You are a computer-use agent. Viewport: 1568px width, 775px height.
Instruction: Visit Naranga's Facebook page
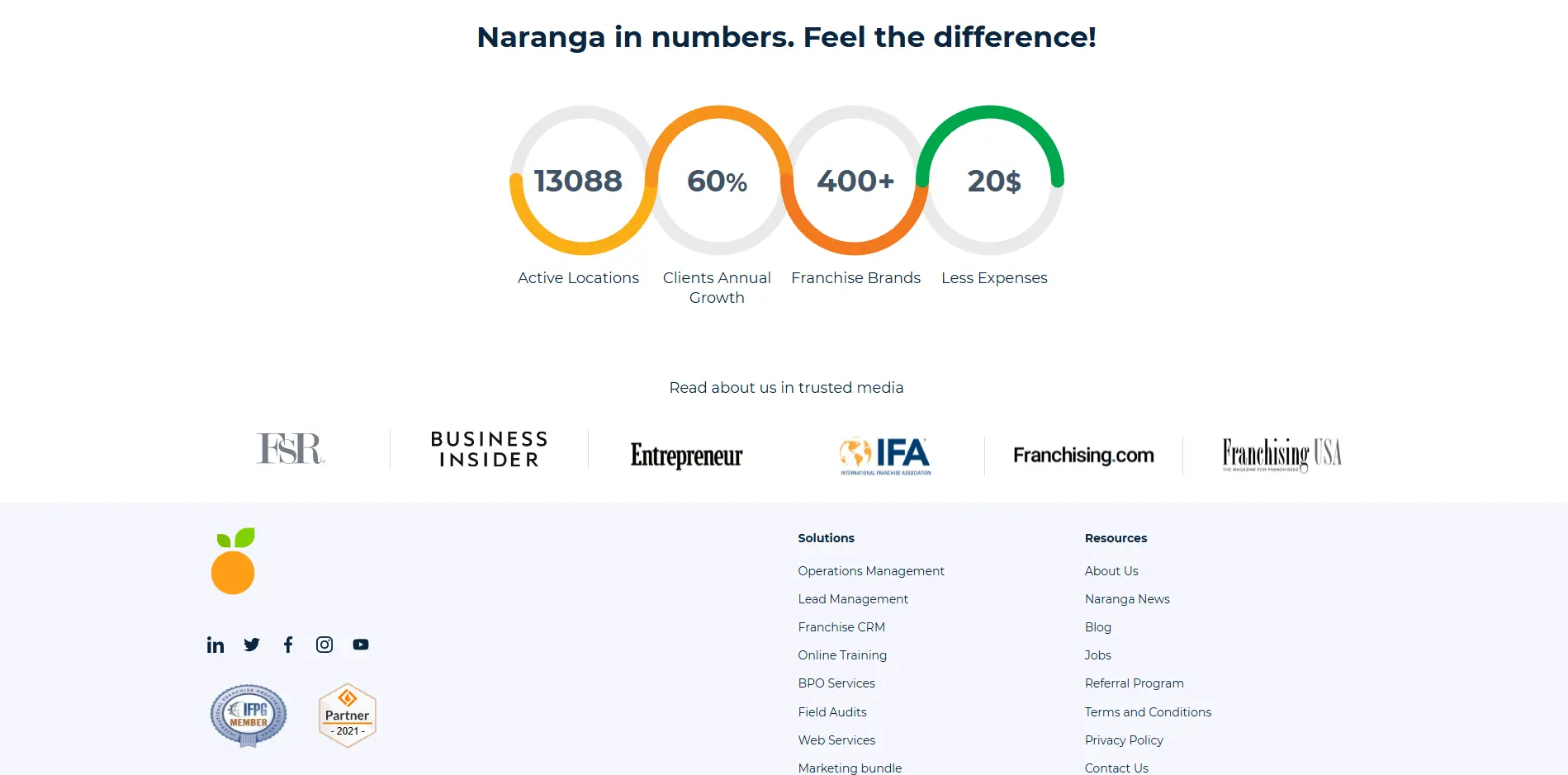point(287,645)
